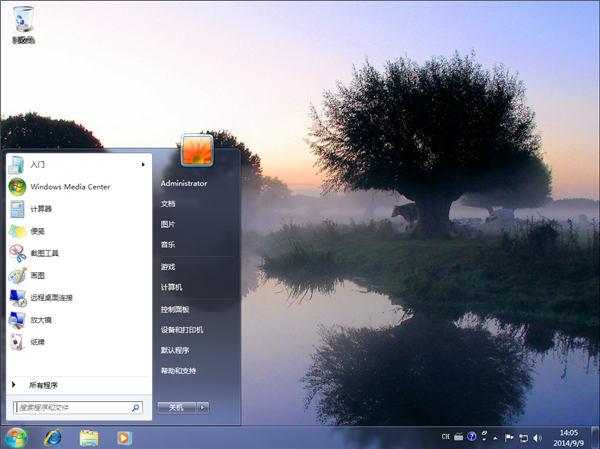Open the Snipping Tool (截图工具)
This screenshot has height=449, width=600.
[x=44, y=253]
